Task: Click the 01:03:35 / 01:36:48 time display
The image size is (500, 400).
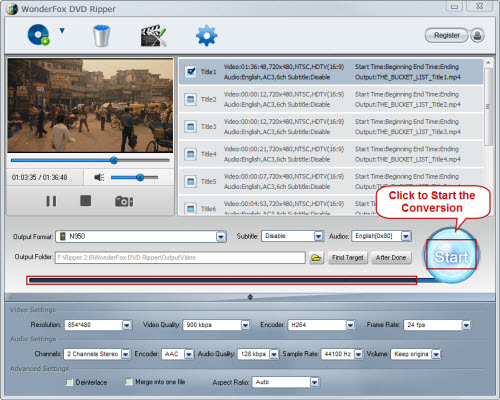Action: [x=39, y=177]
